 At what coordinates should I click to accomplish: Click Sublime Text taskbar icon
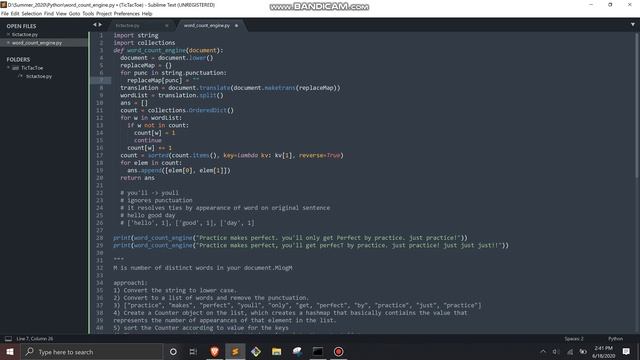click(x=235, y=351)
